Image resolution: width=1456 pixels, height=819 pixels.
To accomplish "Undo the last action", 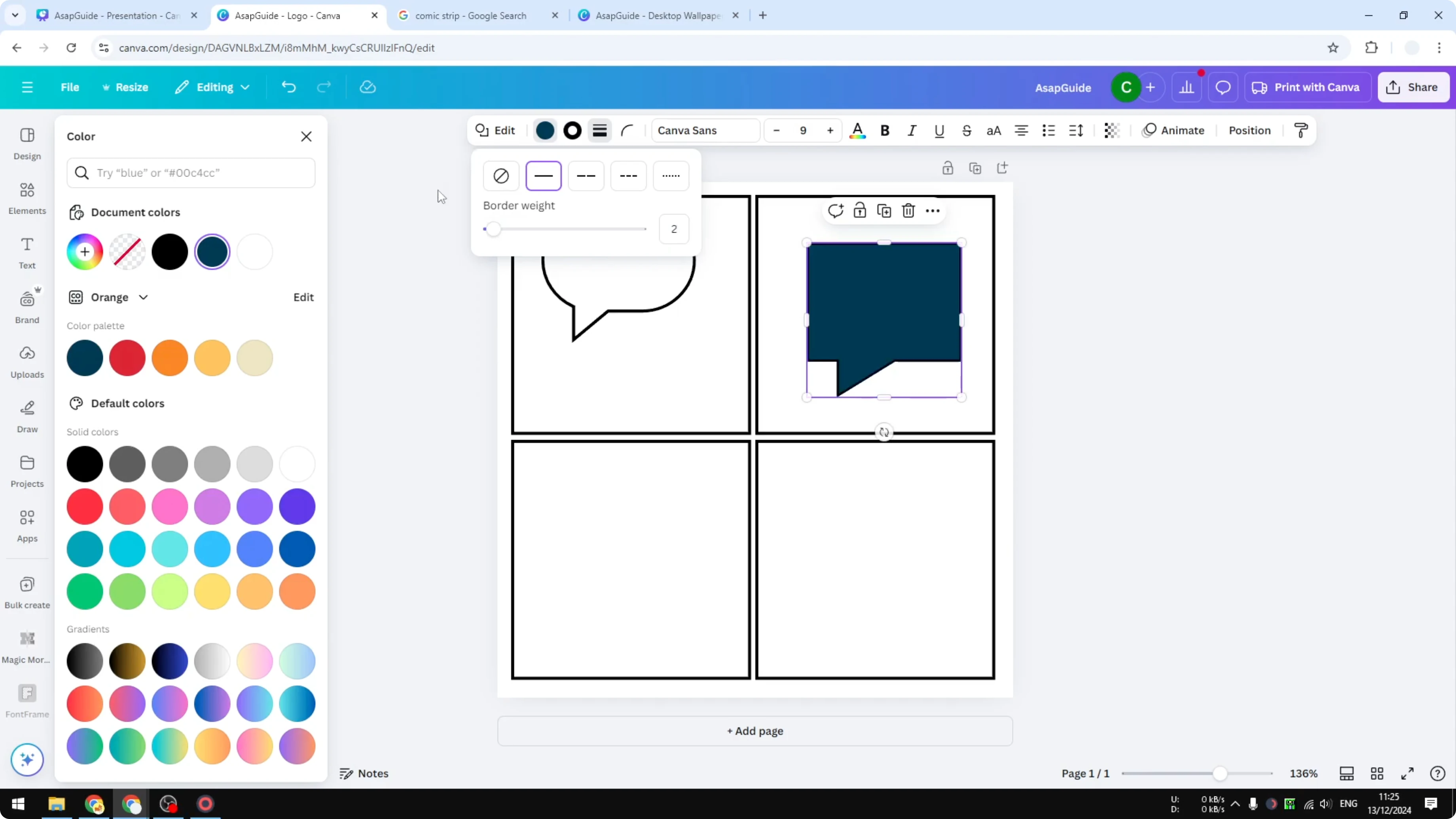I will (x=288, y=87).
